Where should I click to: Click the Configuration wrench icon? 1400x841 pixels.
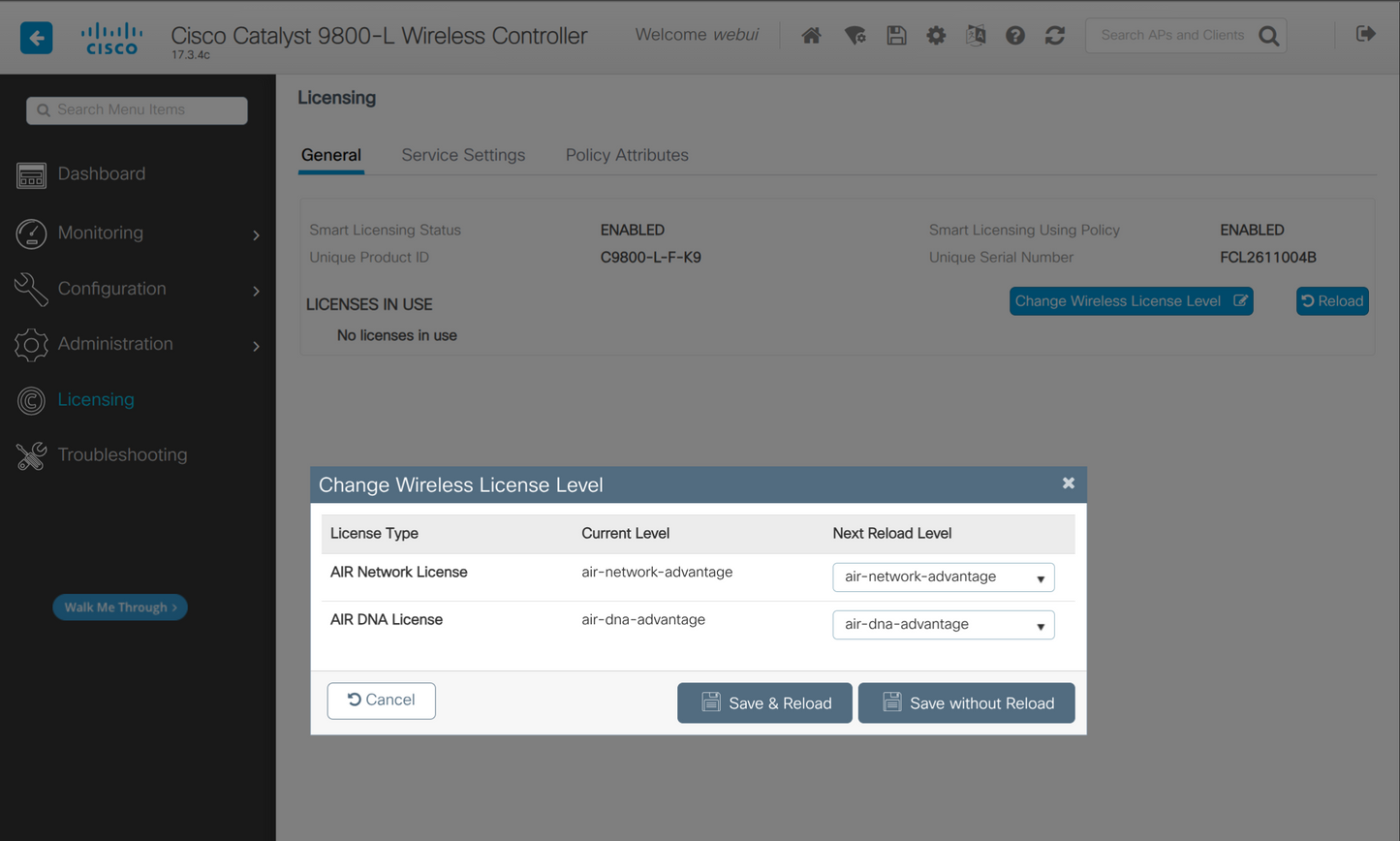click(31, 289)
